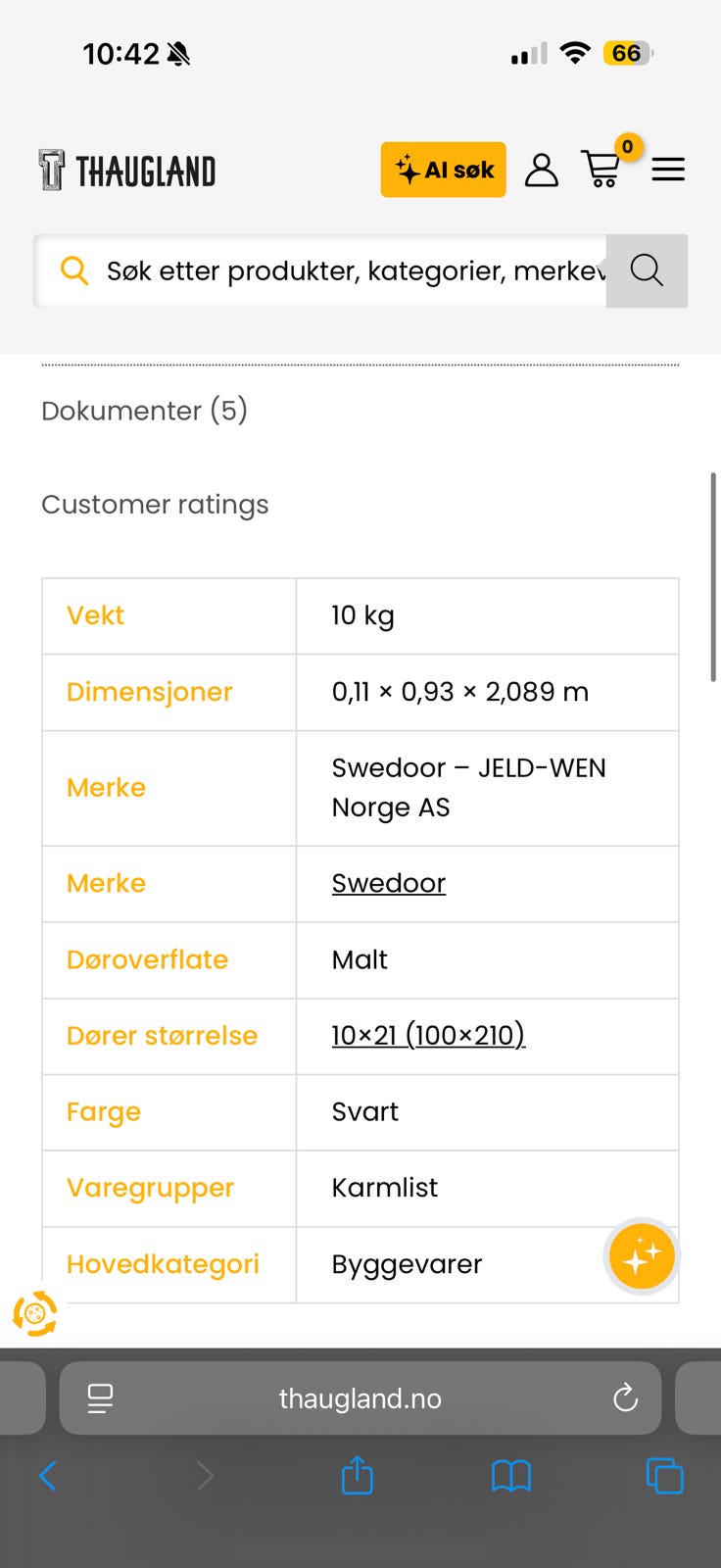The image size is (721, 1568).
Task: Reload the page with refresh icon
Action: tap(625, 1397)
